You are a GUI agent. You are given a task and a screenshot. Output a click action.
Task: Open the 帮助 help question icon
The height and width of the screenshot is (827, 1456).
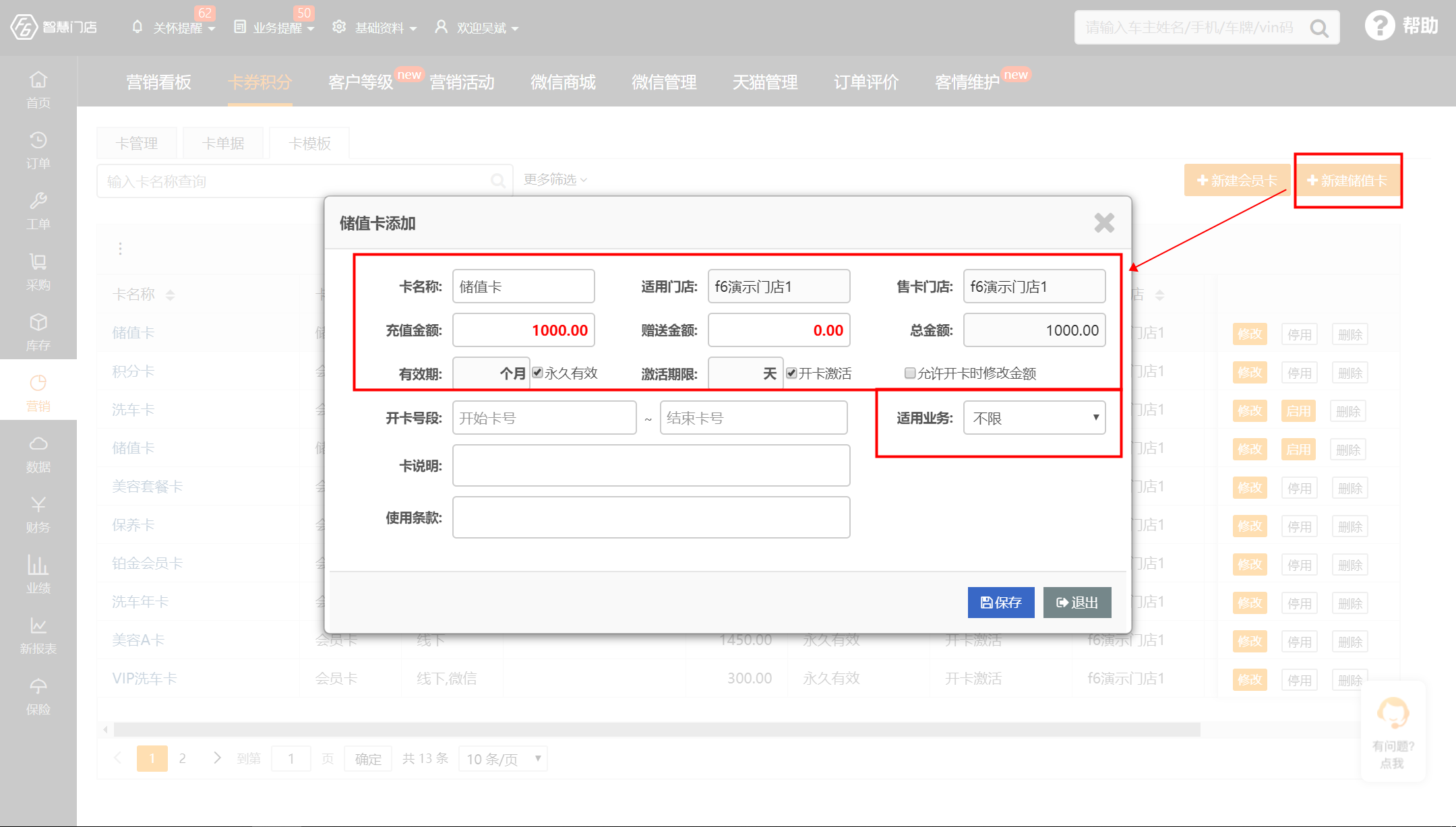tap(1380, 26)
